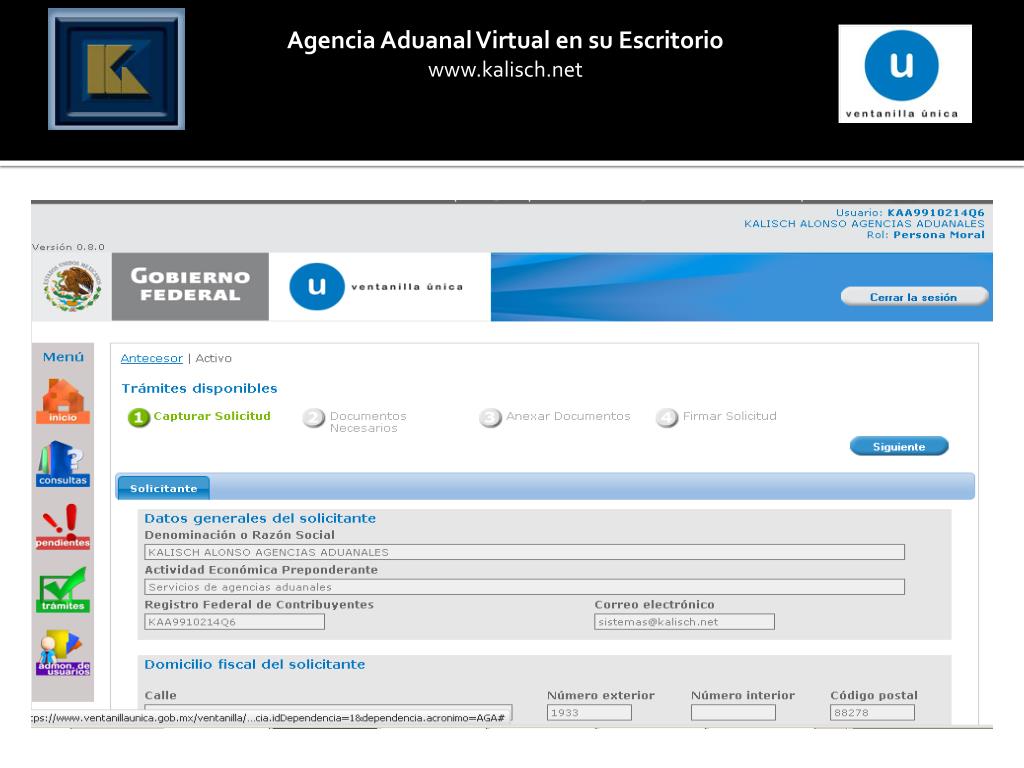Image resolution: width=1024 pixels, height=768 pixels.
Task: Click the Kalisch K logo in the header
Action: point(116,69)
